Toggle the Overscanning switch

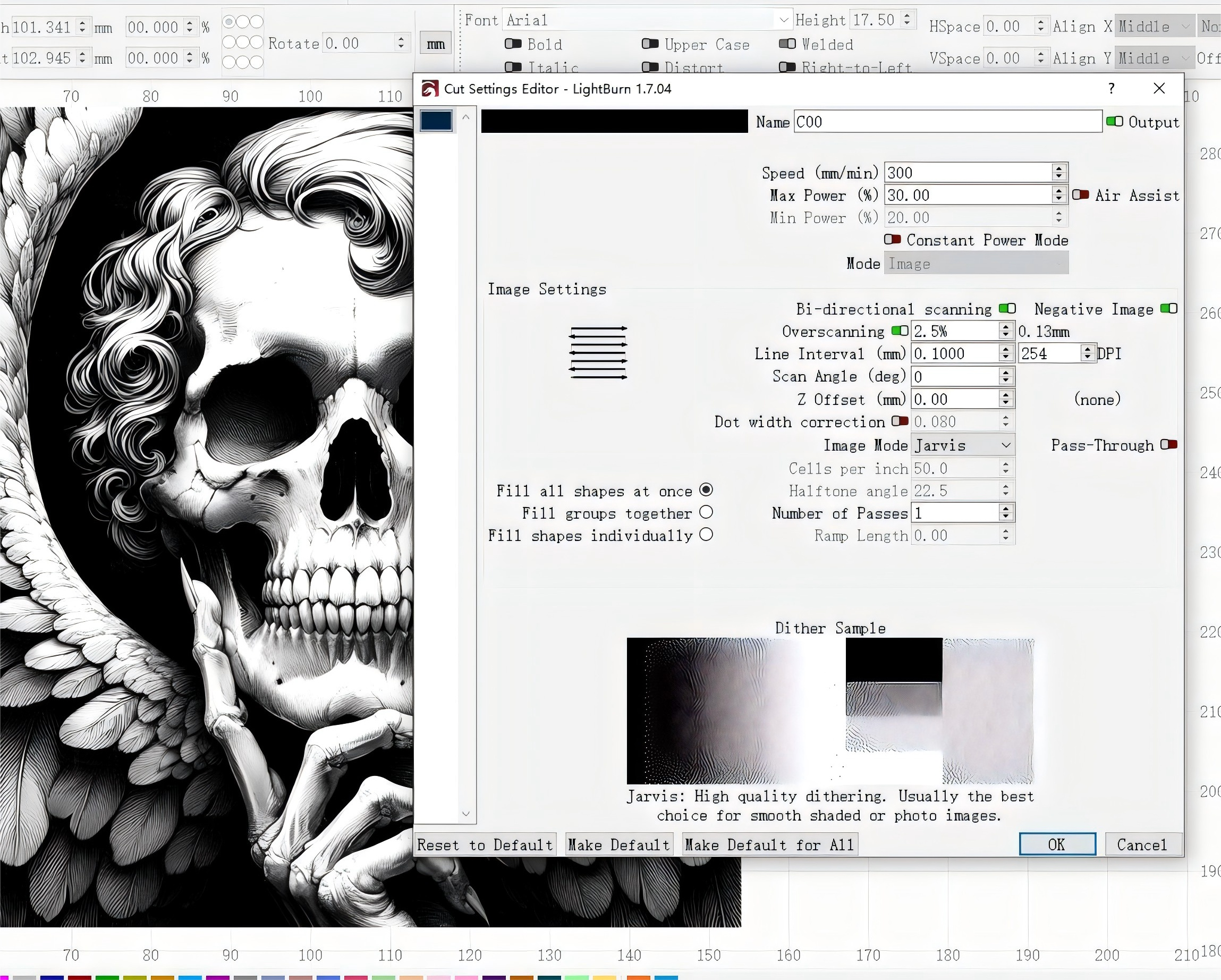[900, 331]
